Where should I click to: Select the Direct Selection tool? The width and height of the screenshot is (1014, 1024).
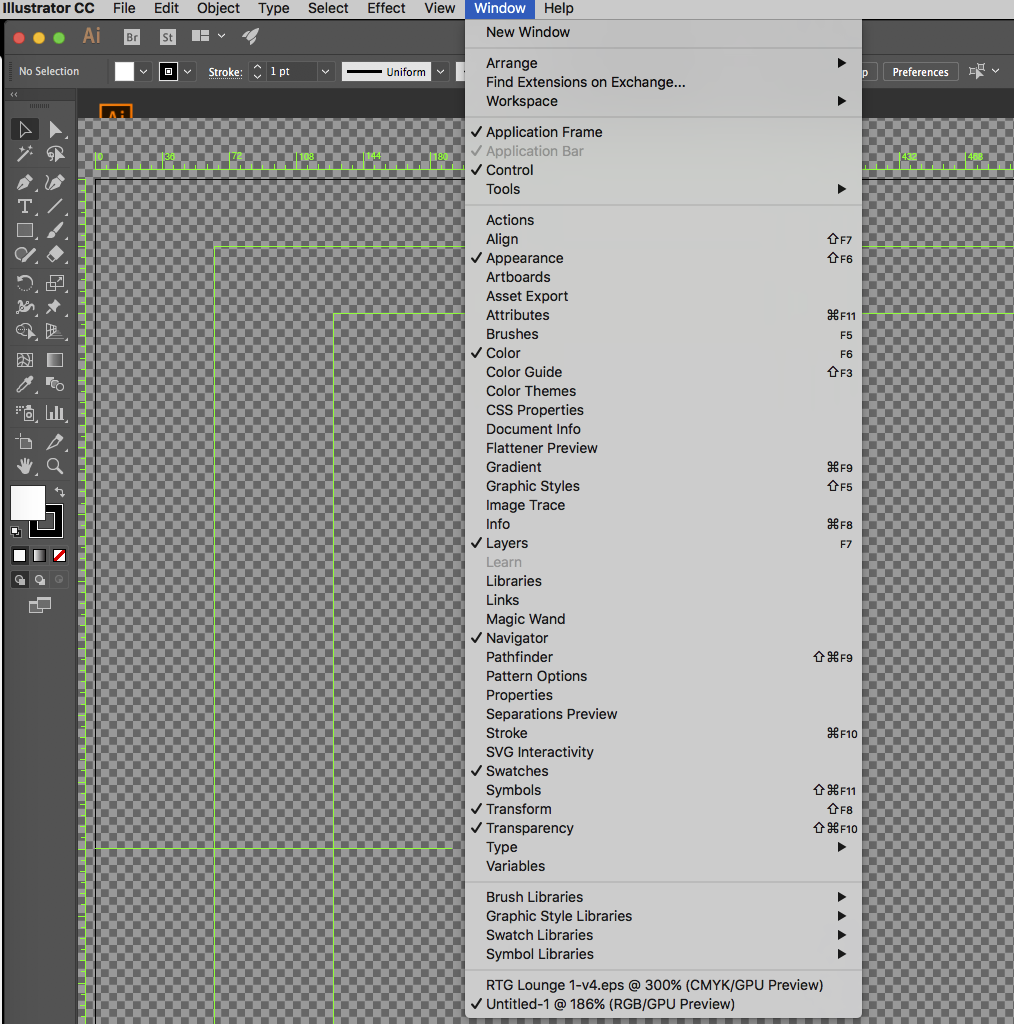tap(55, 129)
